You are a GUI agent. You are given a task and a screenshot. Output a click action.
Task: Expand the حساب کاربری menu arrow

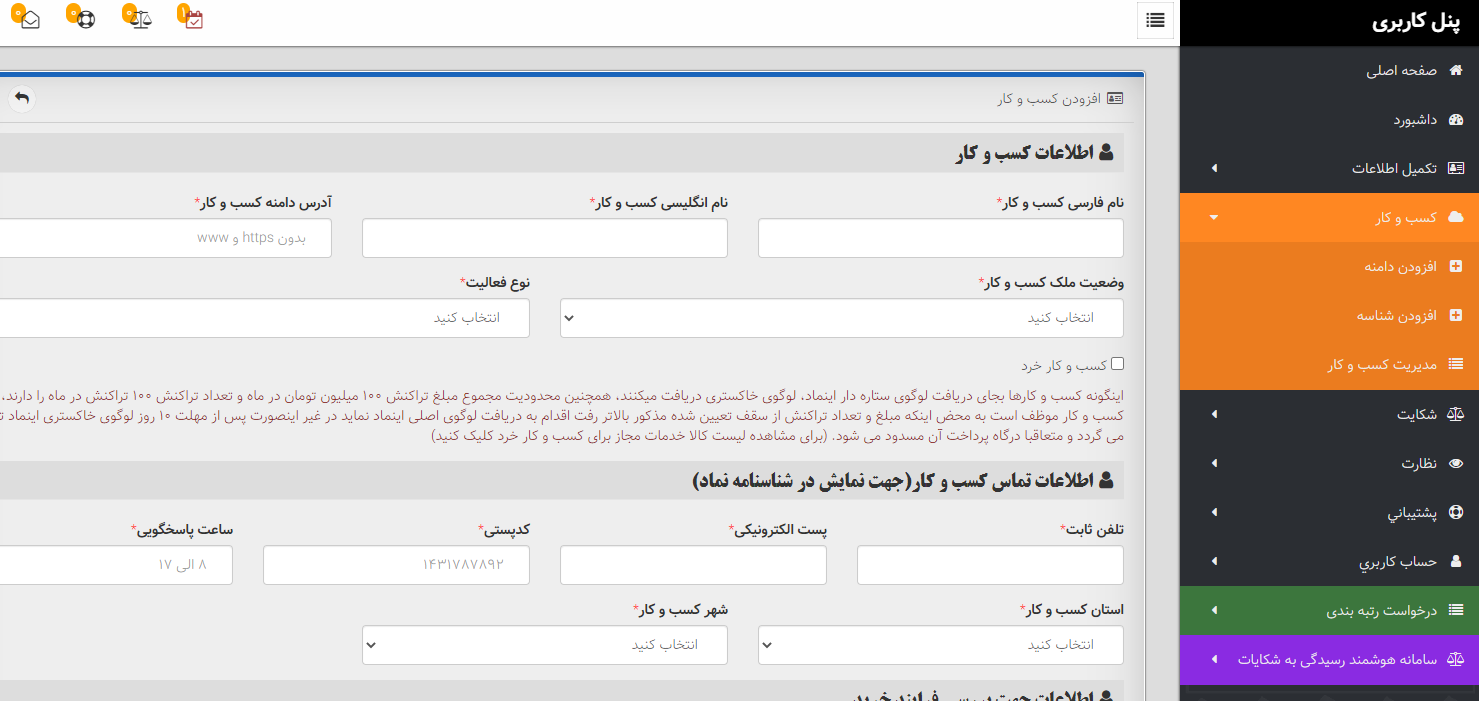tap(1214, 562)
